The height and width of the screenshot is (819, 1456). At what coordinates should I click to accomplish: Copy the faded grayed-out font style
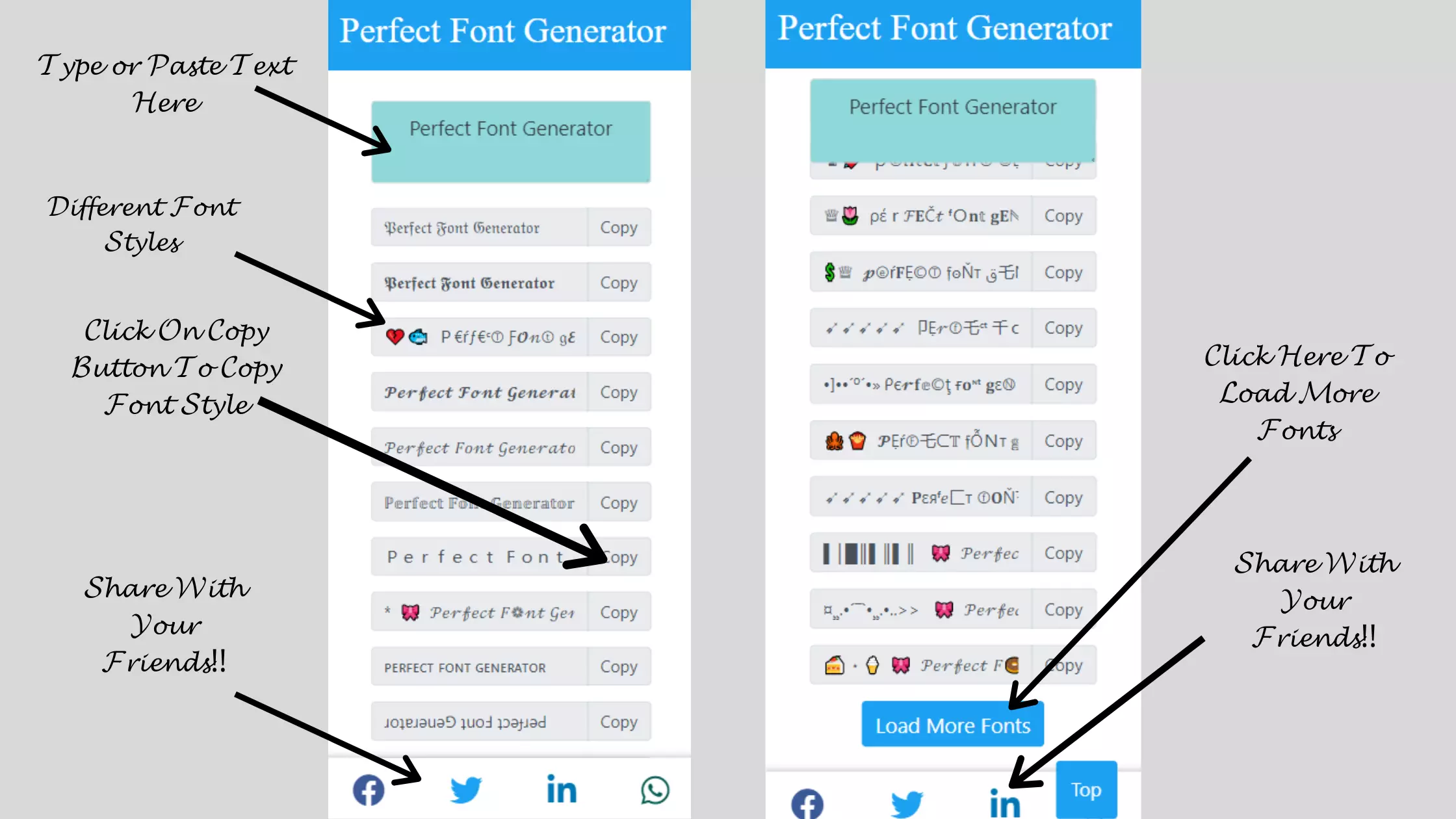click(x=618, y=502)
